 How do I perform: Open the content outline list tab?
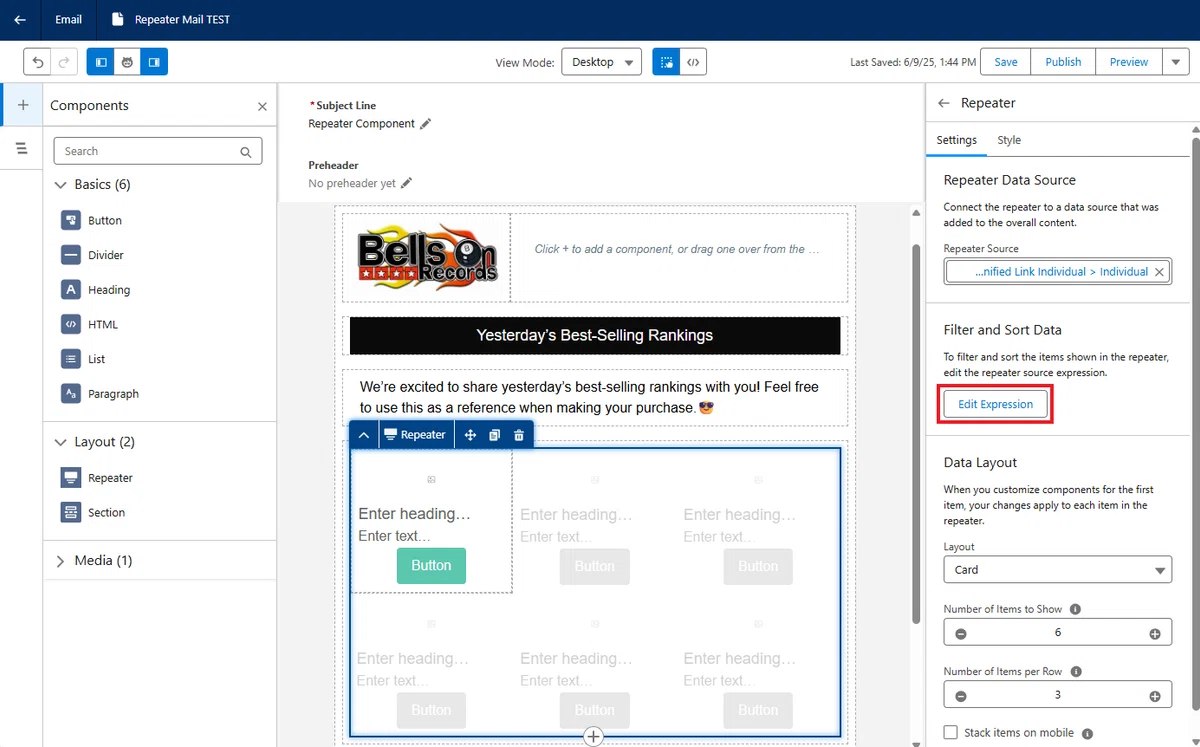click(x=22, y=148)
